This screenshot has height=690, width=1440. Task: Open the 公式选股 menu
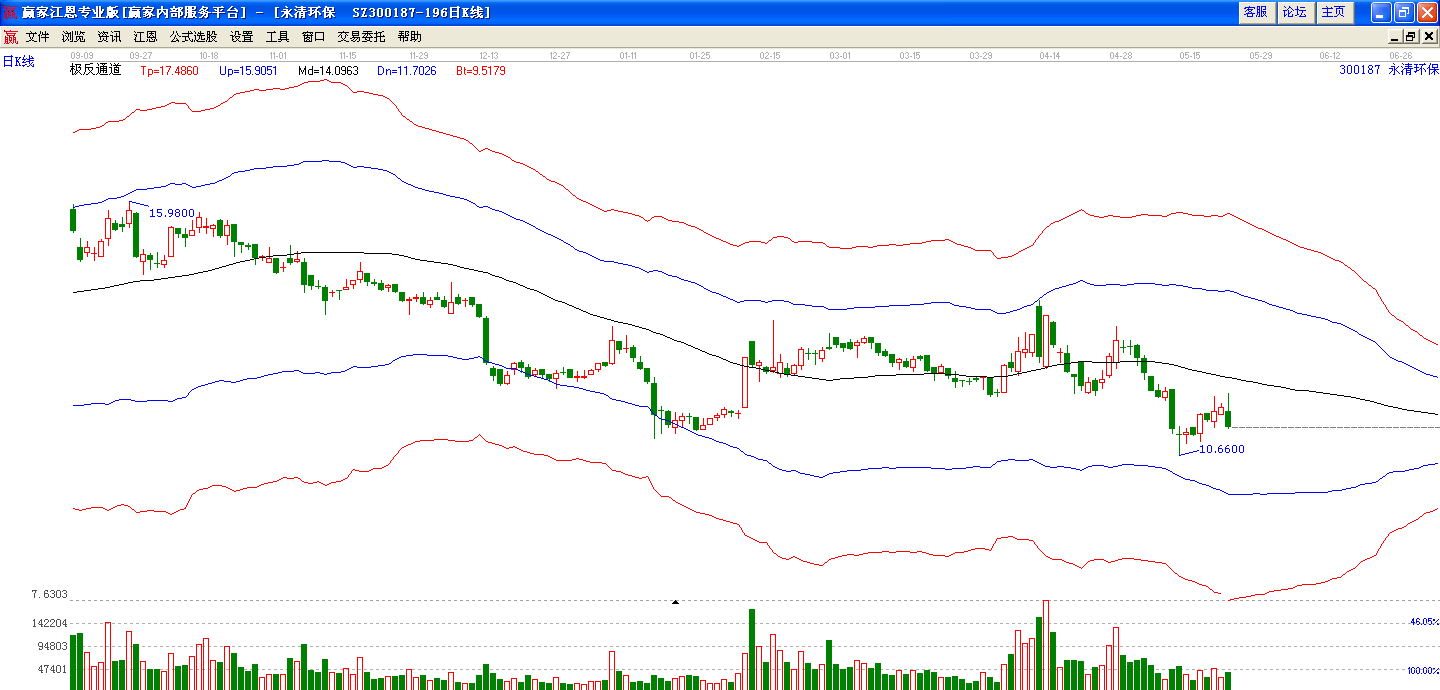point(193,37)
